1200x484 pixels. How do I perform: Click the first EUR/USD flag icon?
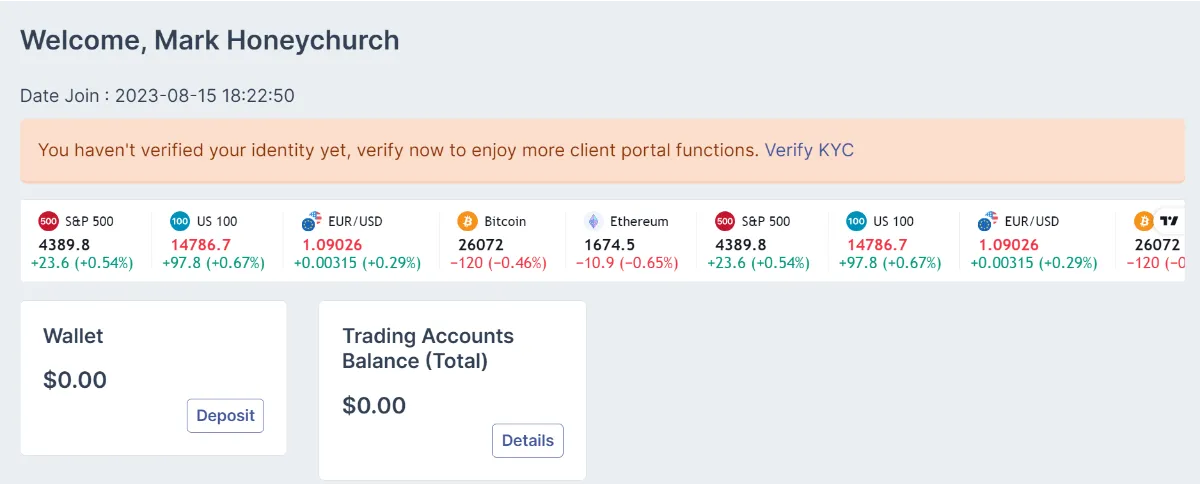(313, 221)
